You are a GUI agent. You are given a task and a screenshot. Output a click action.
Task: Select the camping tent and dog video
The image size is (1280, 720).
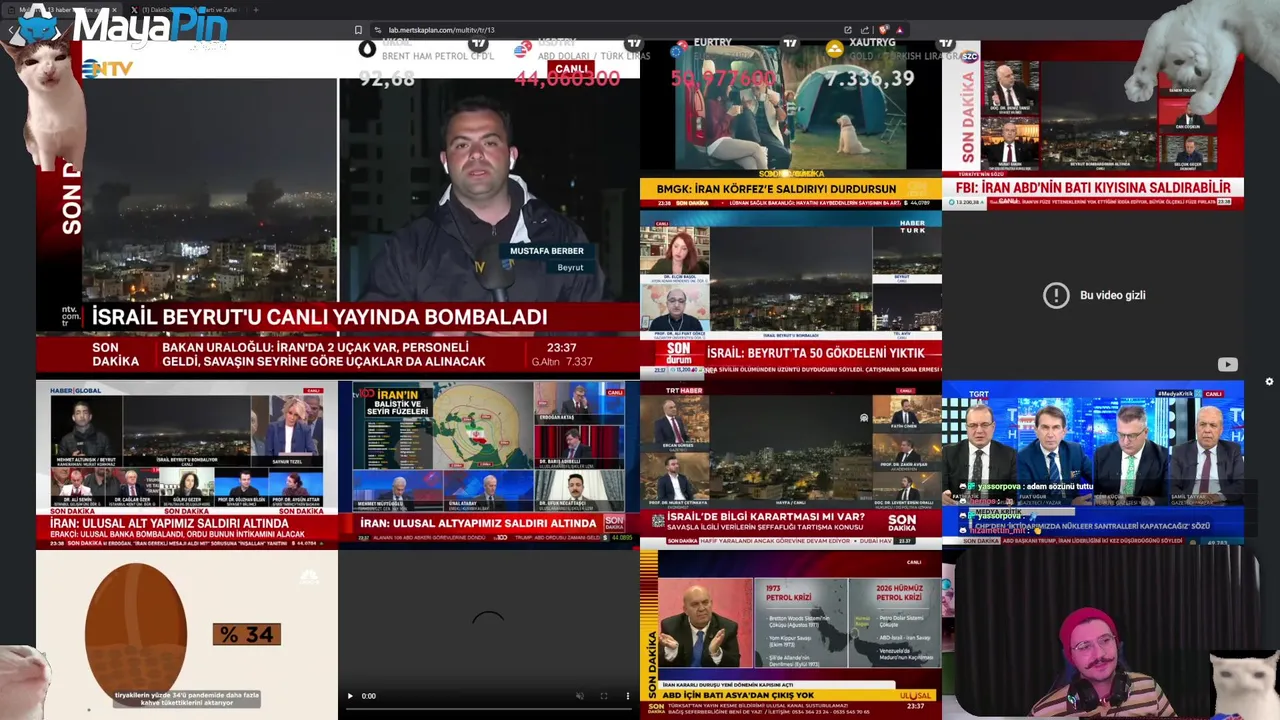click(x=791, y=124)
